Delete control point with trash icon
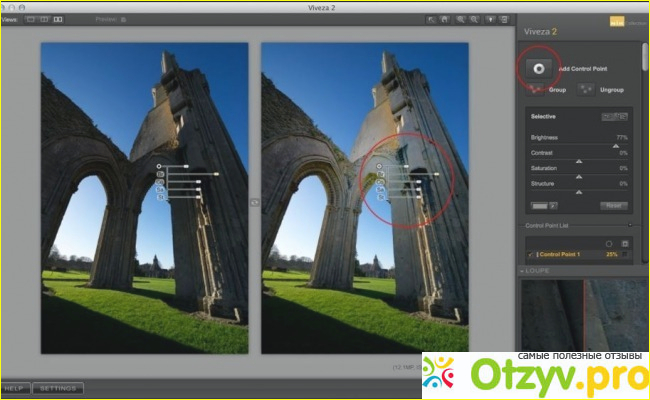Viewport: 650px width, 400px height. point(625,243)
